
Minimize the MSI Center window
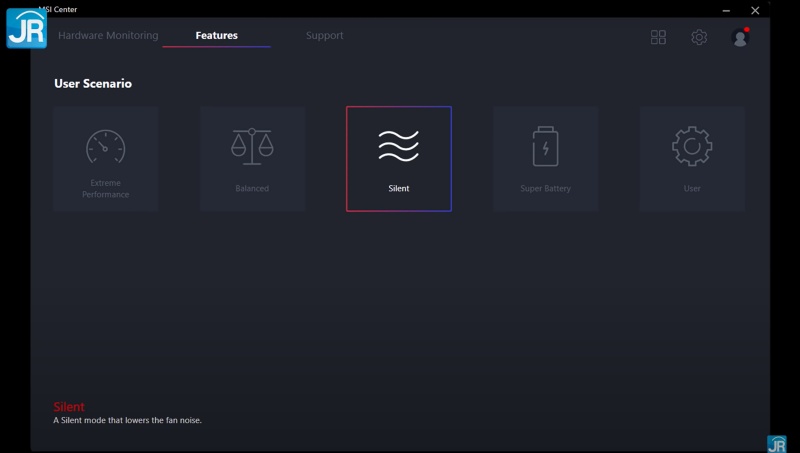[726, 10]
